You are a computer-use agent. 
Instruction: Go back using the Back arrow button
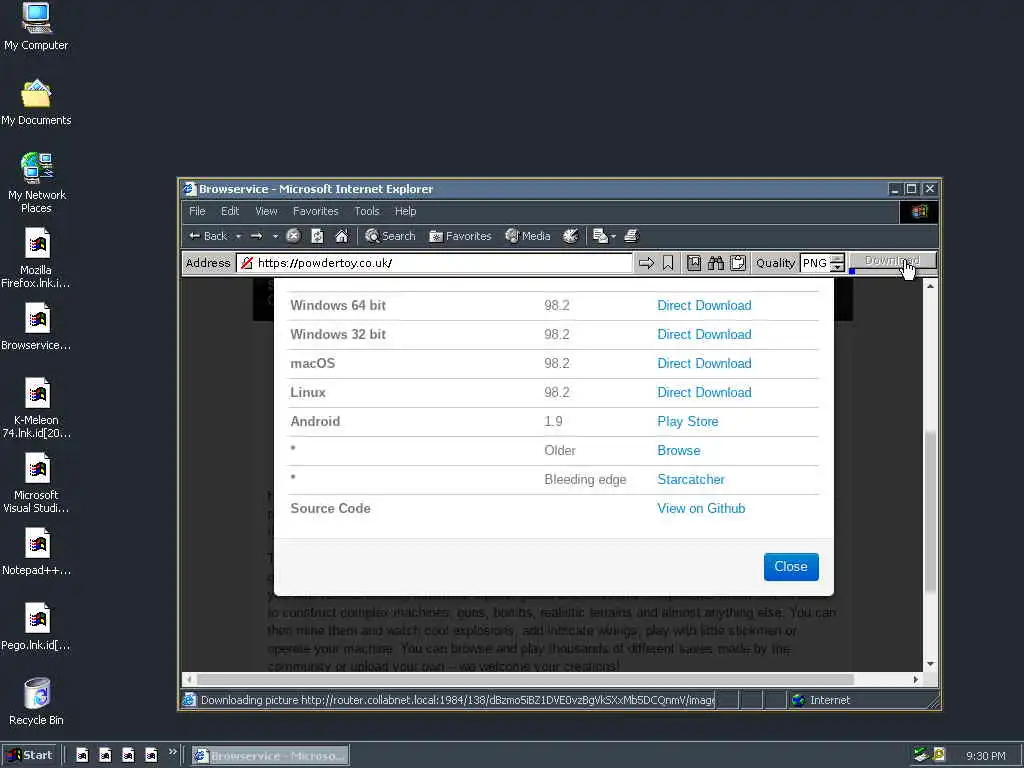(x=208, y=236)
